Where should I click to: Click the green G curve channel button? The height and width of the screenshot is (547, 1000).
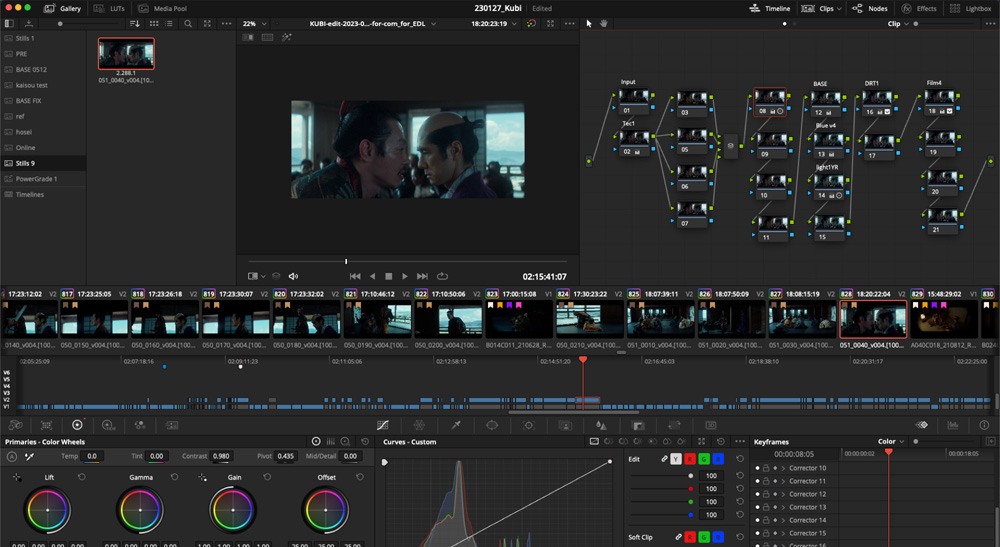(703, 459)
